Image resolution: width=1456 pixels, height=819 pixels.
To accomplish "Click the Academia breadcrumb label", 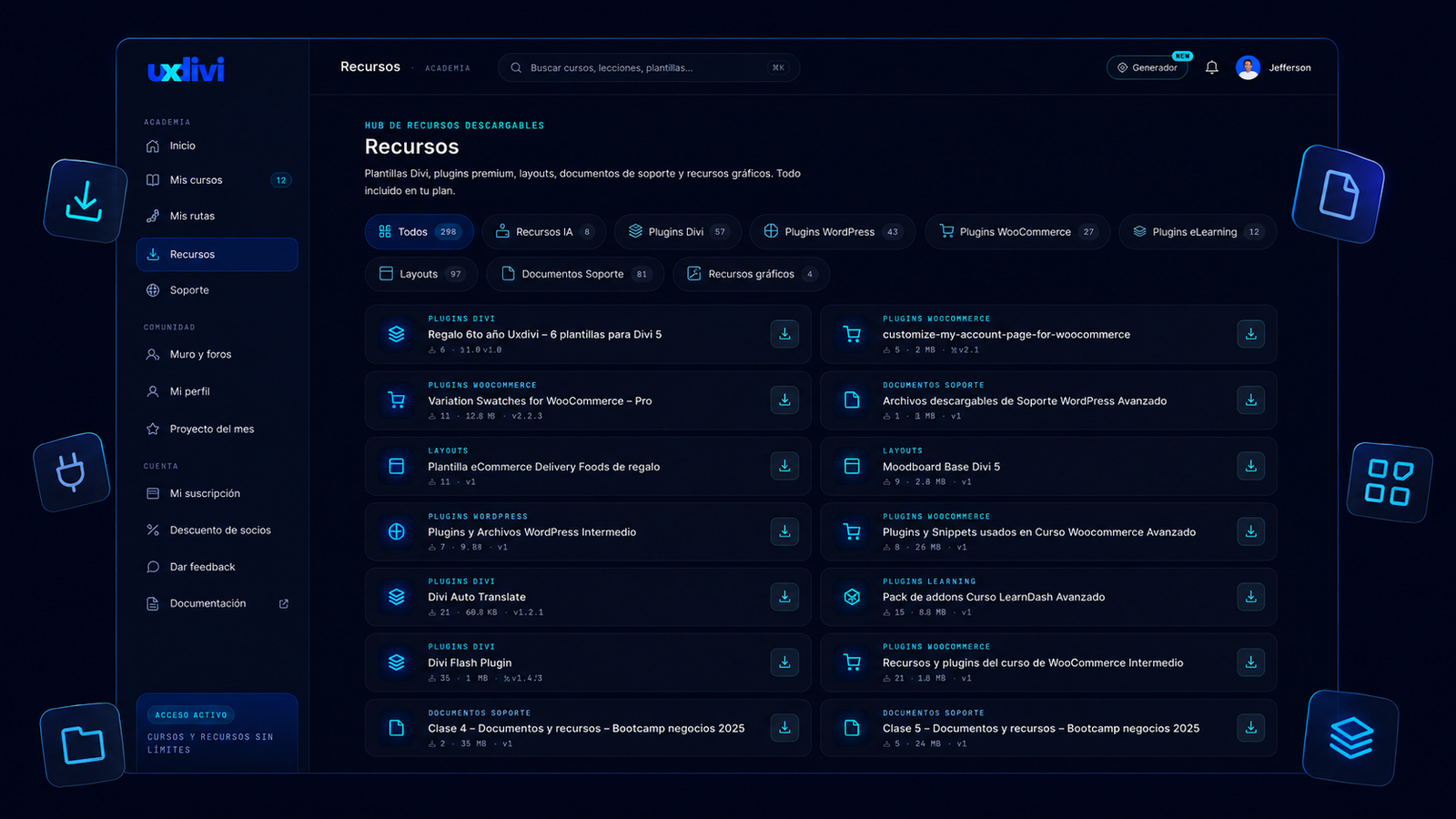I will (x=448, y=68).
